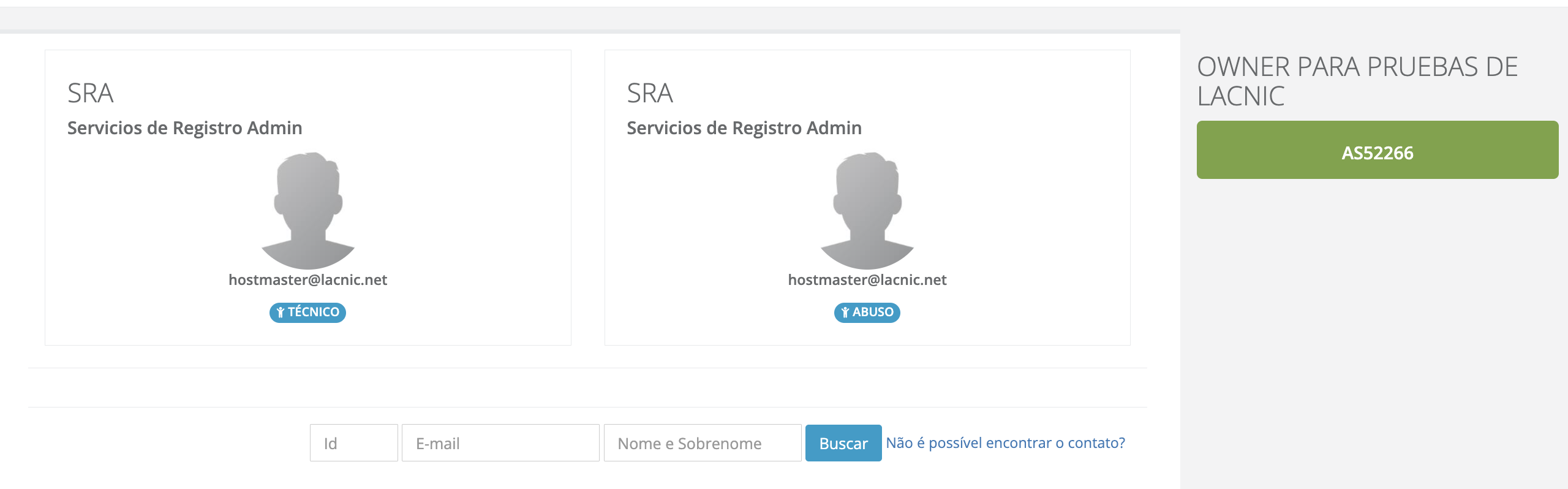Open the "Não é possível encontrar o contato?" link
The height and width of the screenshot is (489, 1568).
(x=1005, y=443)
